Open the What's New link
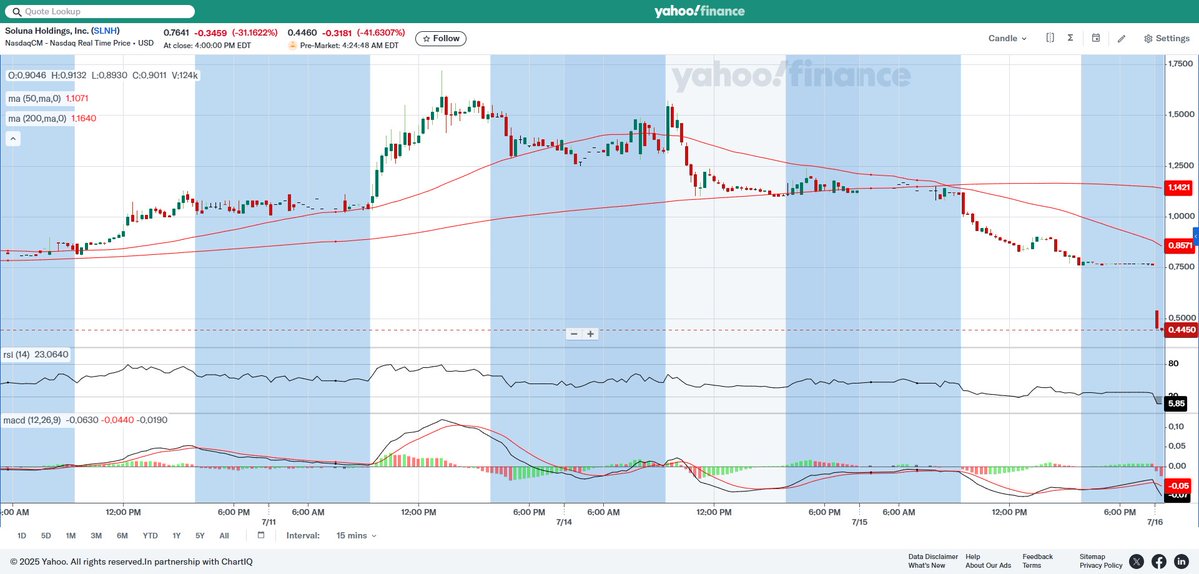 click(926, 566)
